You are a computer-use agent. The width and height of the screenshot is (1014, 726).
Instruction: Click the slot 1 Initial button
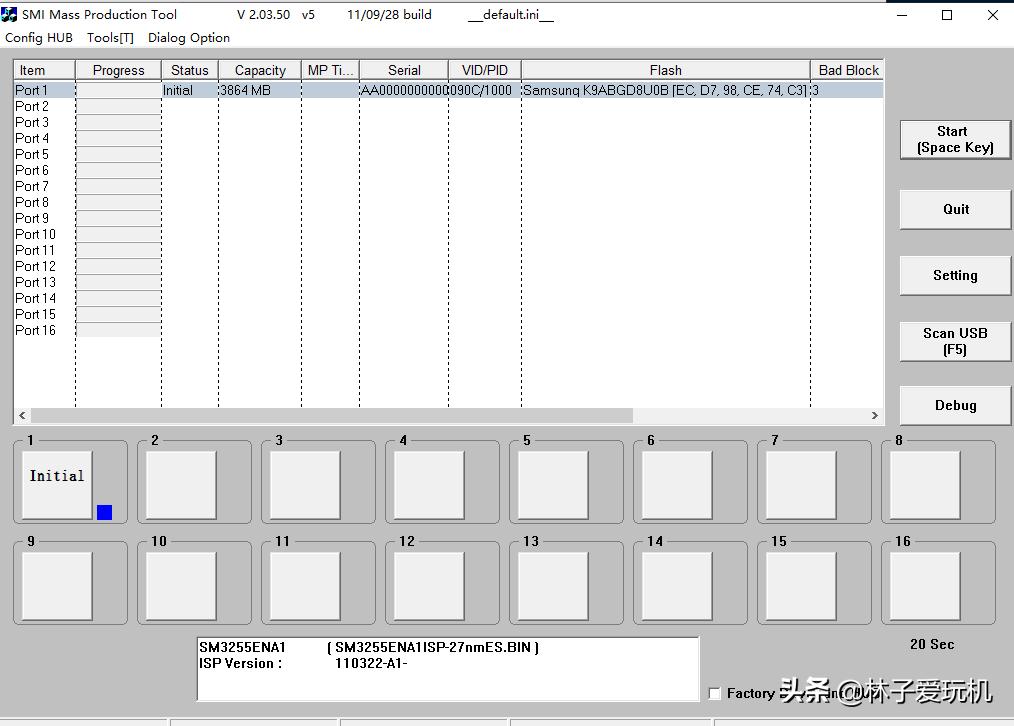pyautogui.click(x=57, y=485)
